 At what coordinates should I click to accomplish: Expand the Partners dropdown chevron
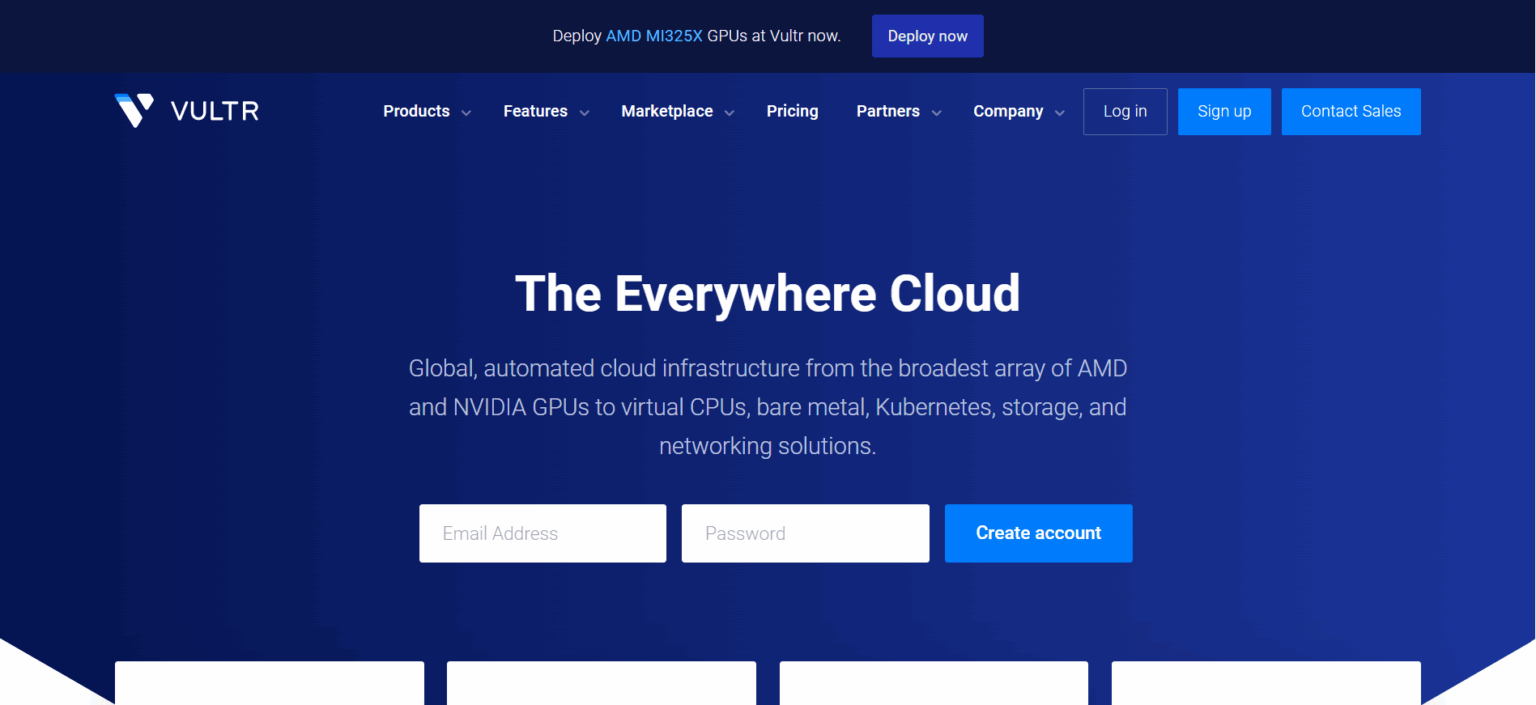point(936,112)
